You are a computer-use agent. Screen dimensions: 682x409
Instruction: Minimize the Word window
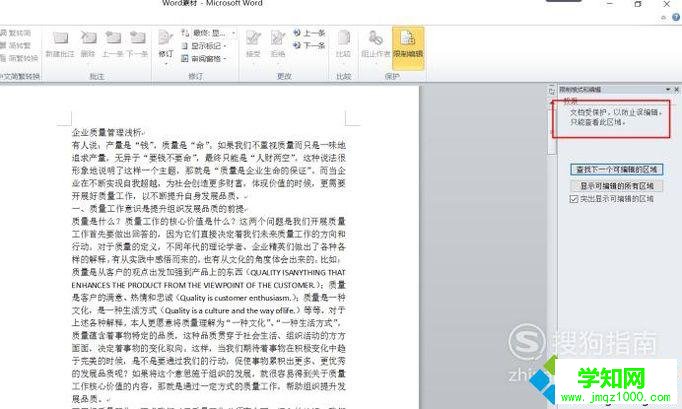(x=610, y=4)
